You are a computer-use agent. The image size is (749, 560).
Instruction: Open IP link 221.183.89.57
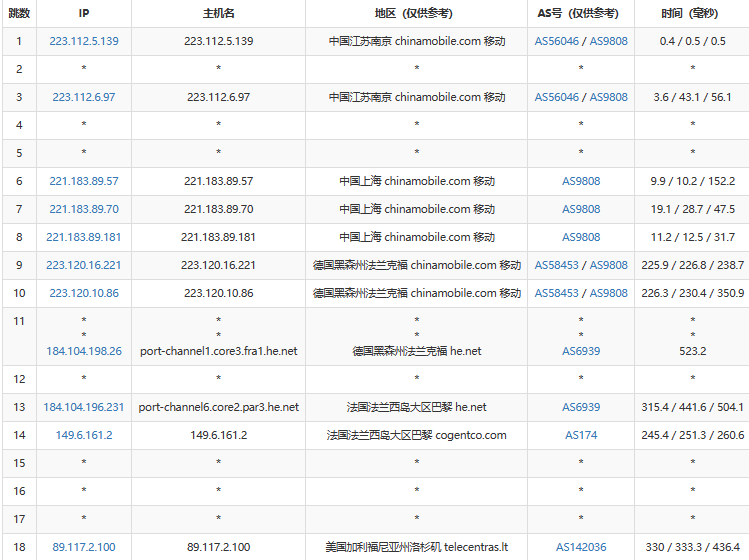84,181
